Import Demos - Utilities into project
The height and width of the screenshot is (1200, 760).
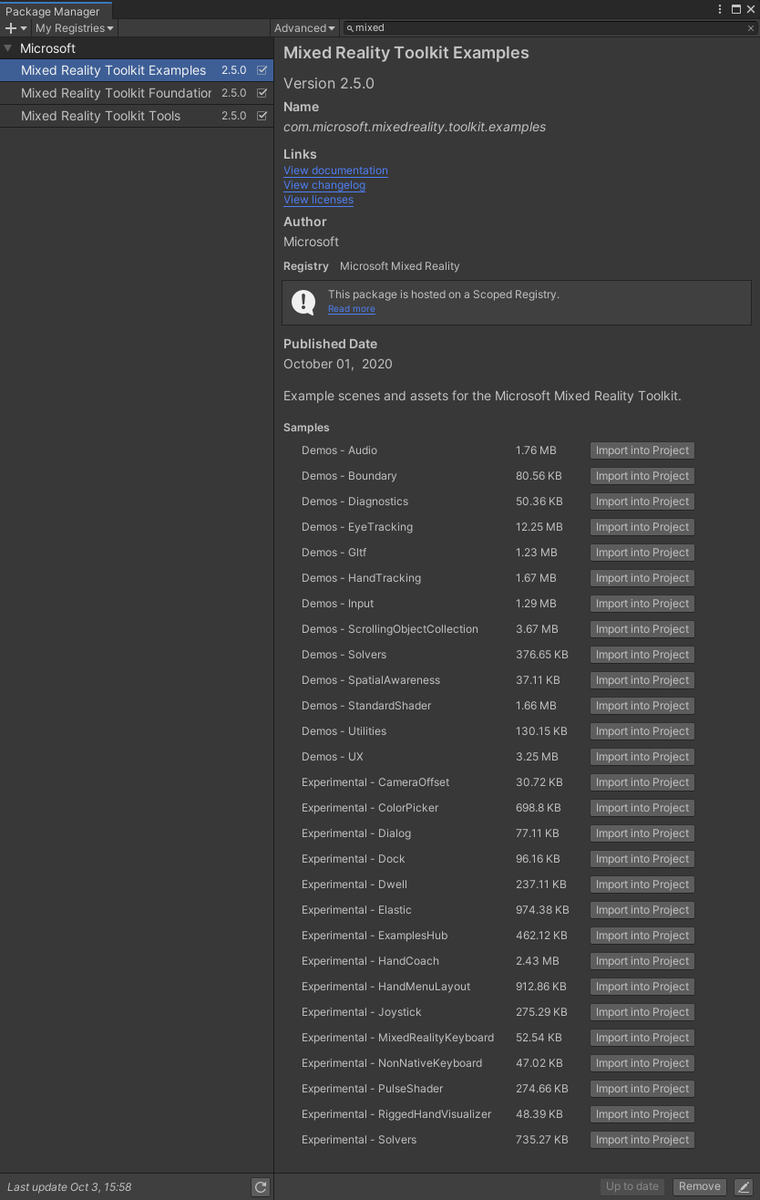(642, 731)
